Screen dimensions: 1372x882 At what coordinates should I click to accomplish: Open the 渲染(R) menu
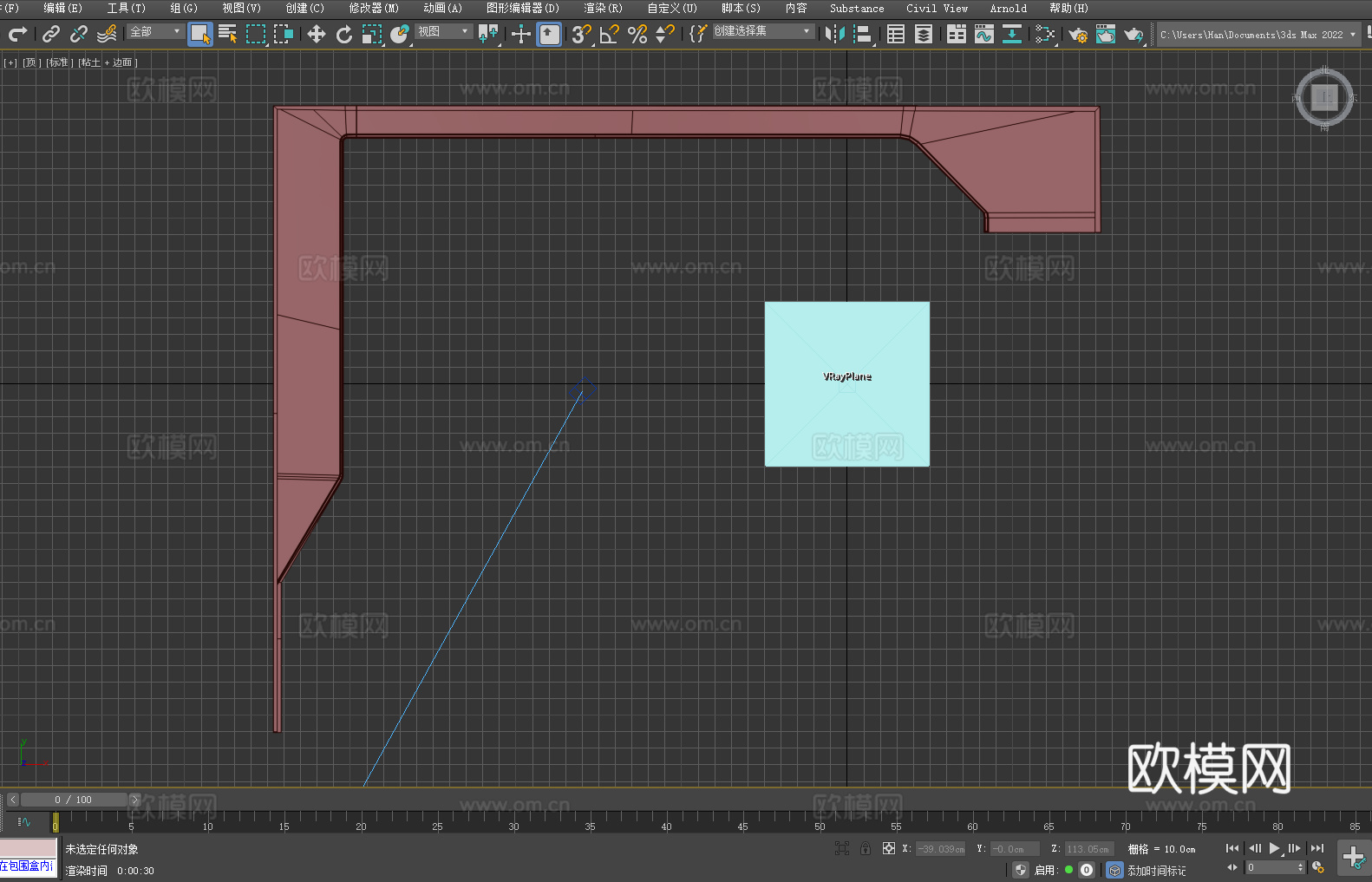point(604,8)
